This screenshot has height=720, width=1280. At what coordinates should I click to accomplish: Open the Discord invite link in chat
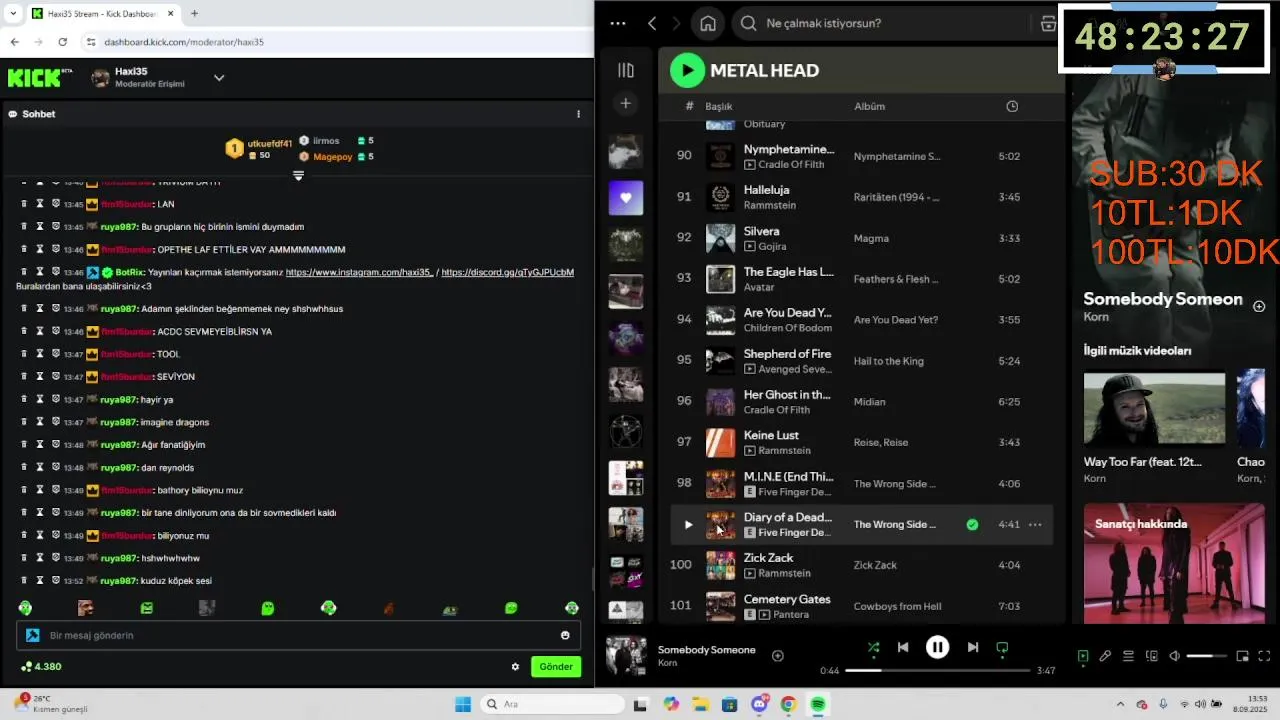coord(508,272)
